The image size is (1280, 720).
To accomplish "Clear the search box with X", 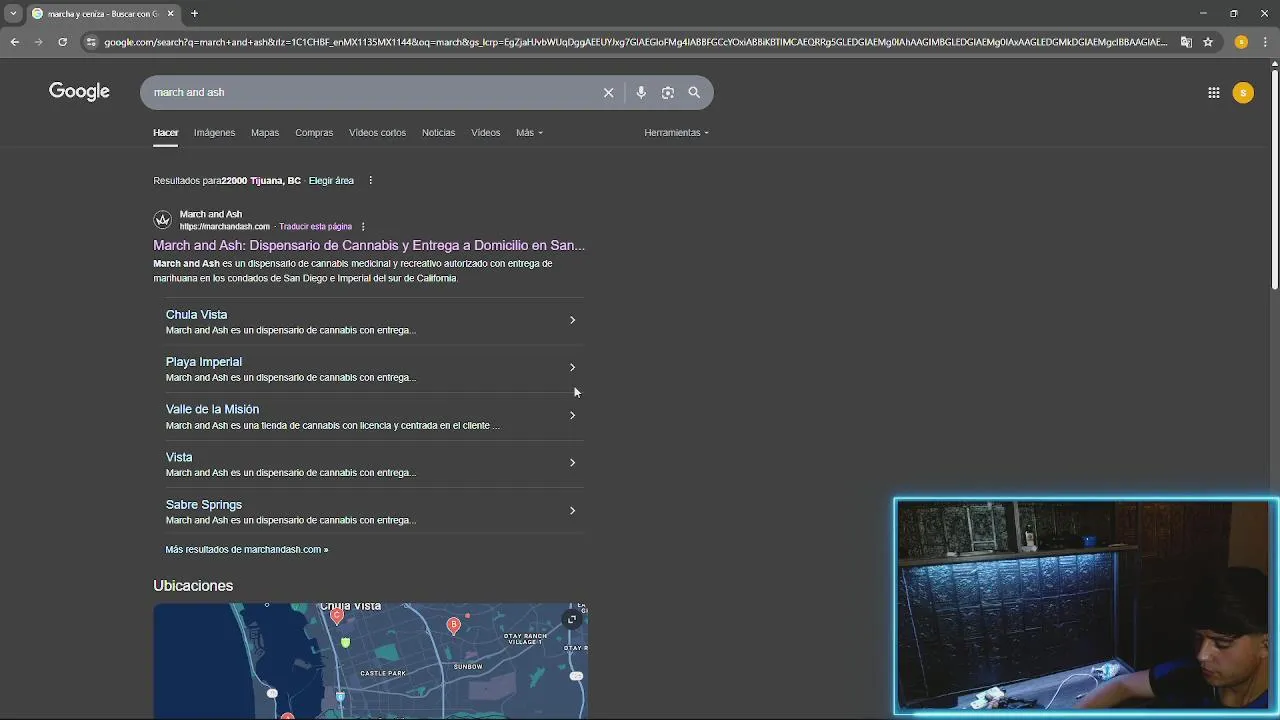I will (x=608, y=92).
